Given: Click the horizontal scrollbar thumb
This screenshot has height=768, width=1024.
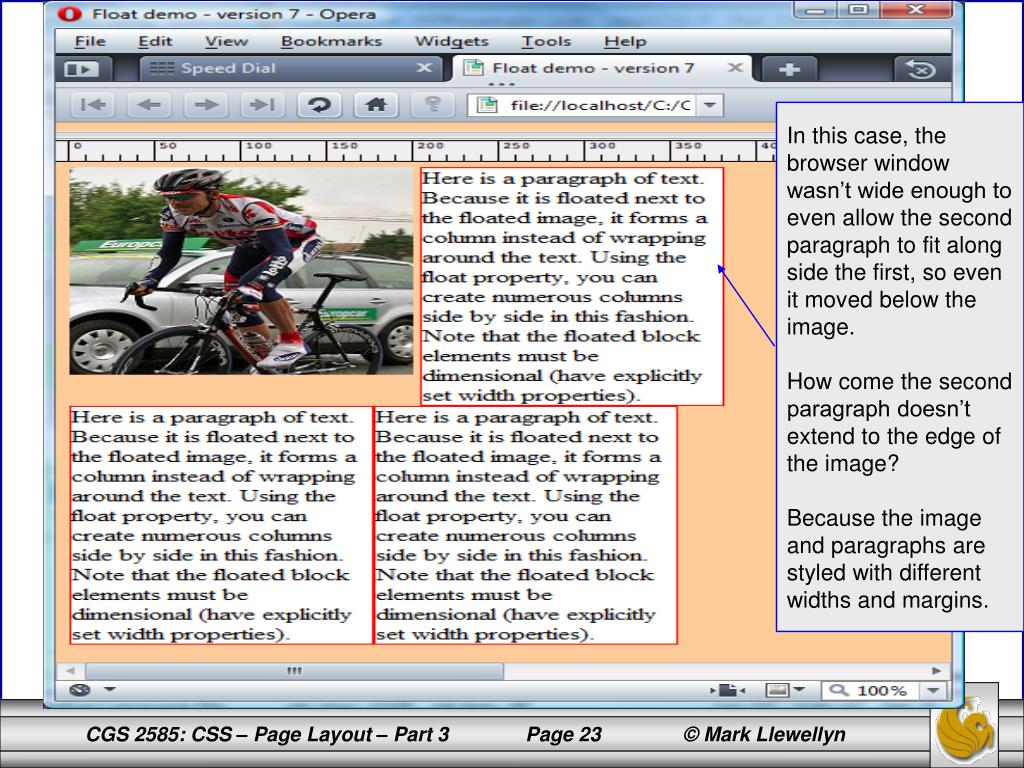Looking at the screenshot, I should tap(295, 671).
